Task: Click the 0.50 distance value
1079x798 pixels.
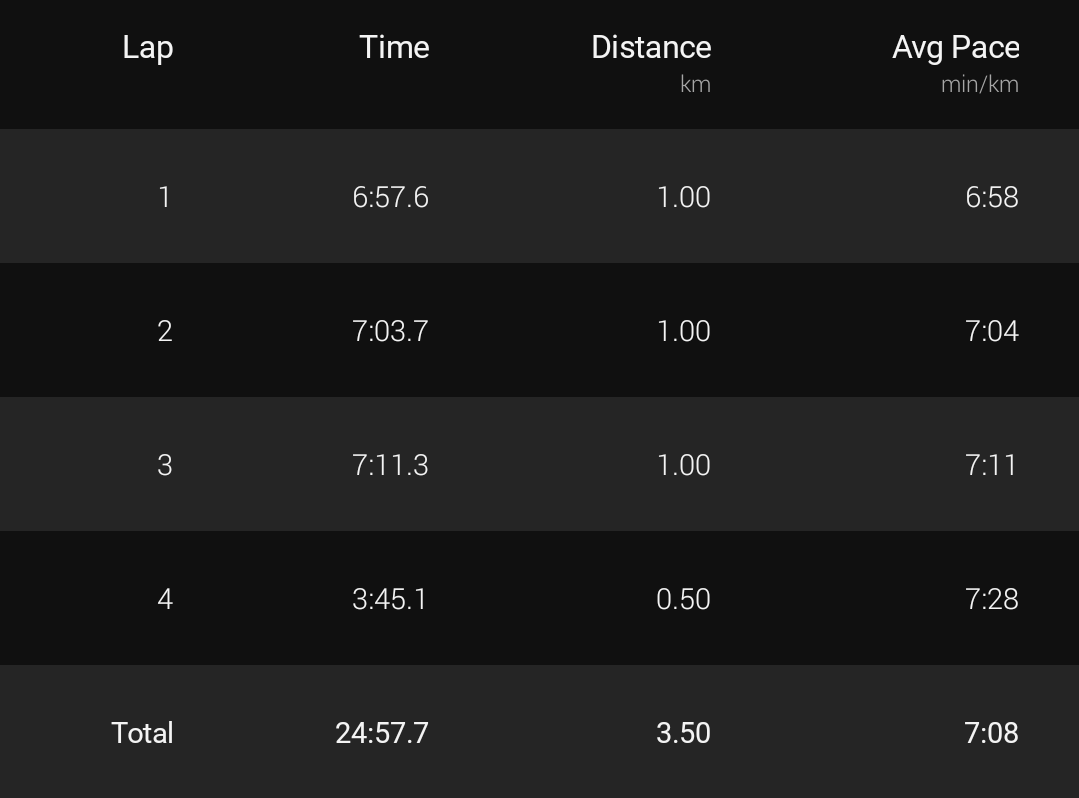Action: click(x=683, y=599)
